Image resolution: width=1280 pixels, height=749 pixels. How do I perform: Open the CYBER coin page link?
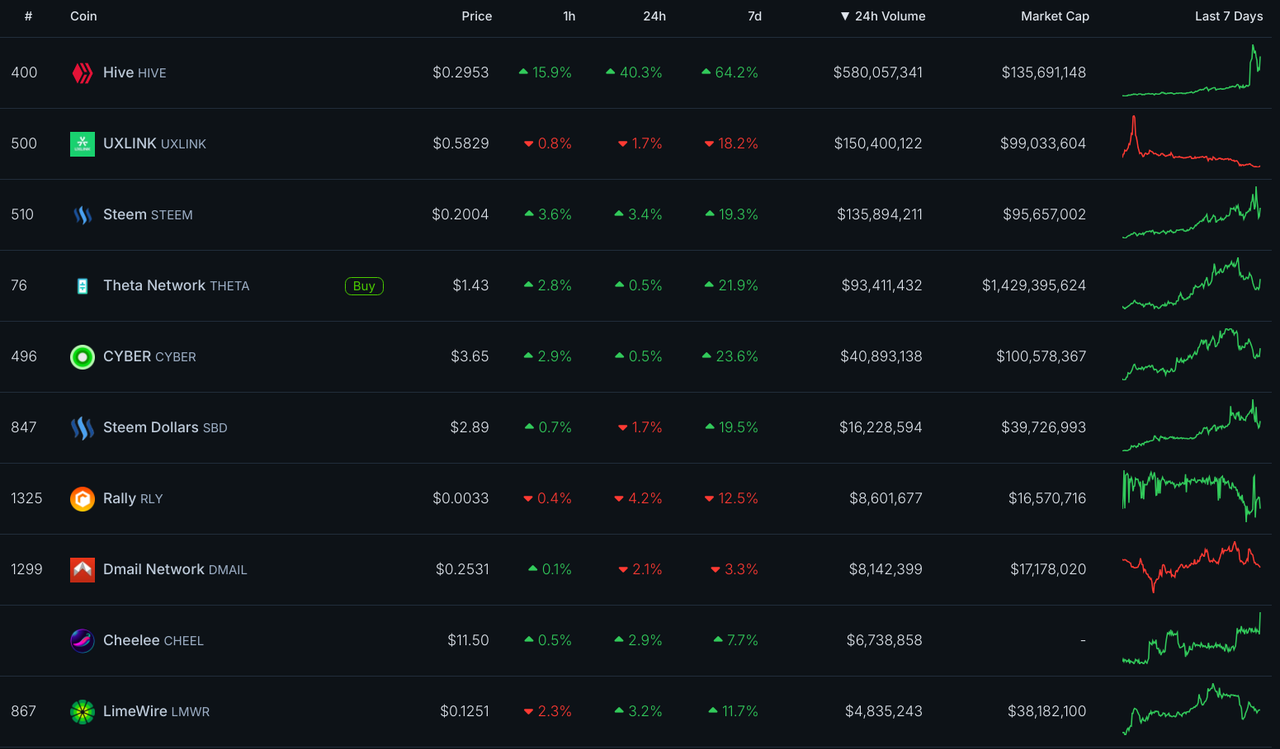[149, 357]
